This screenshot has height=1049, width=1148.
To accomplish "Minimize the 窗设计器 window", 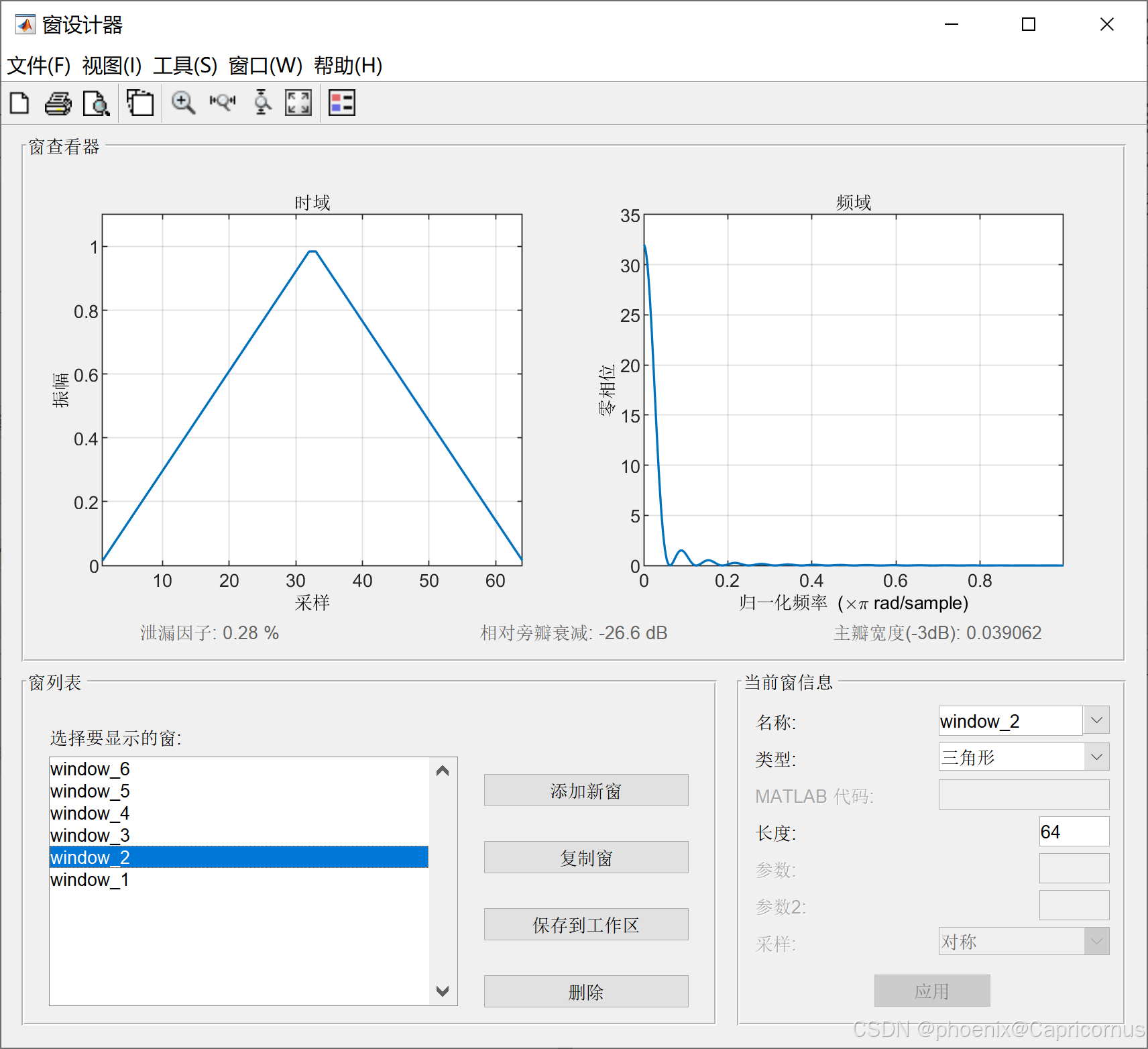I will tap(952, 25).
